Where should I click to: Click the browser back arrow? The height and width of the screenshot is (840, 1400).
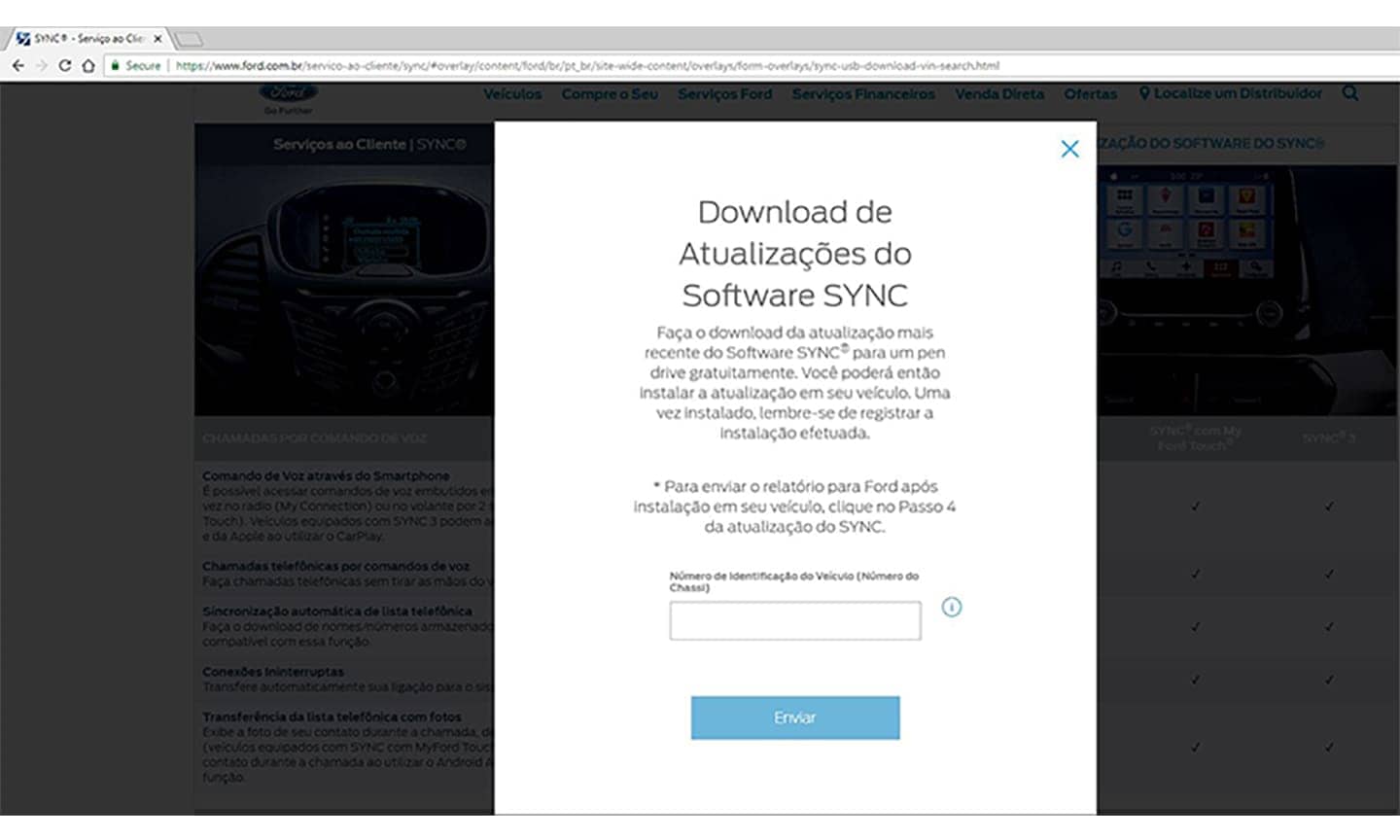[x=17, y=65]
